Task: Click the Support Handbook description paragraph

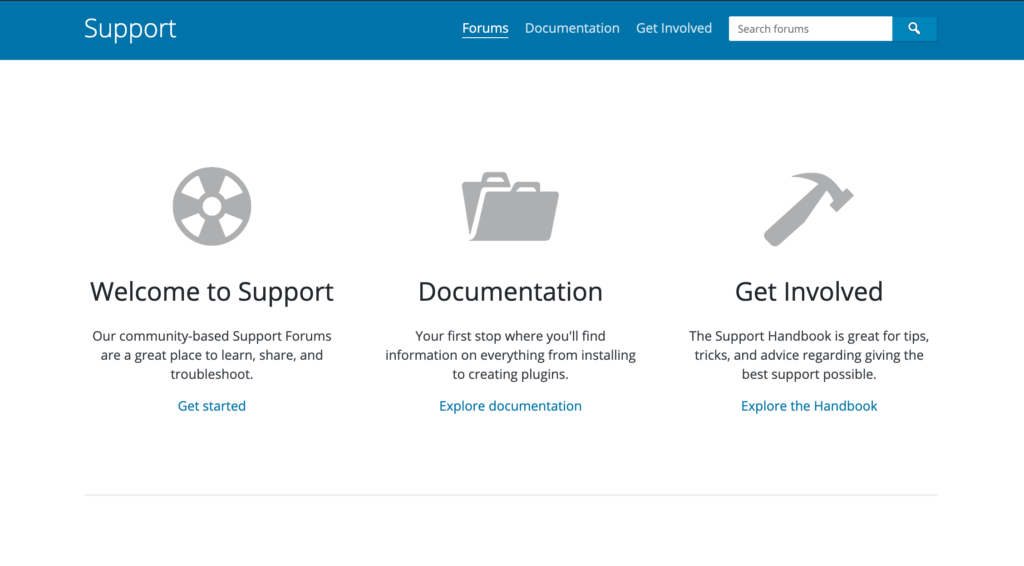Action: 808,354
